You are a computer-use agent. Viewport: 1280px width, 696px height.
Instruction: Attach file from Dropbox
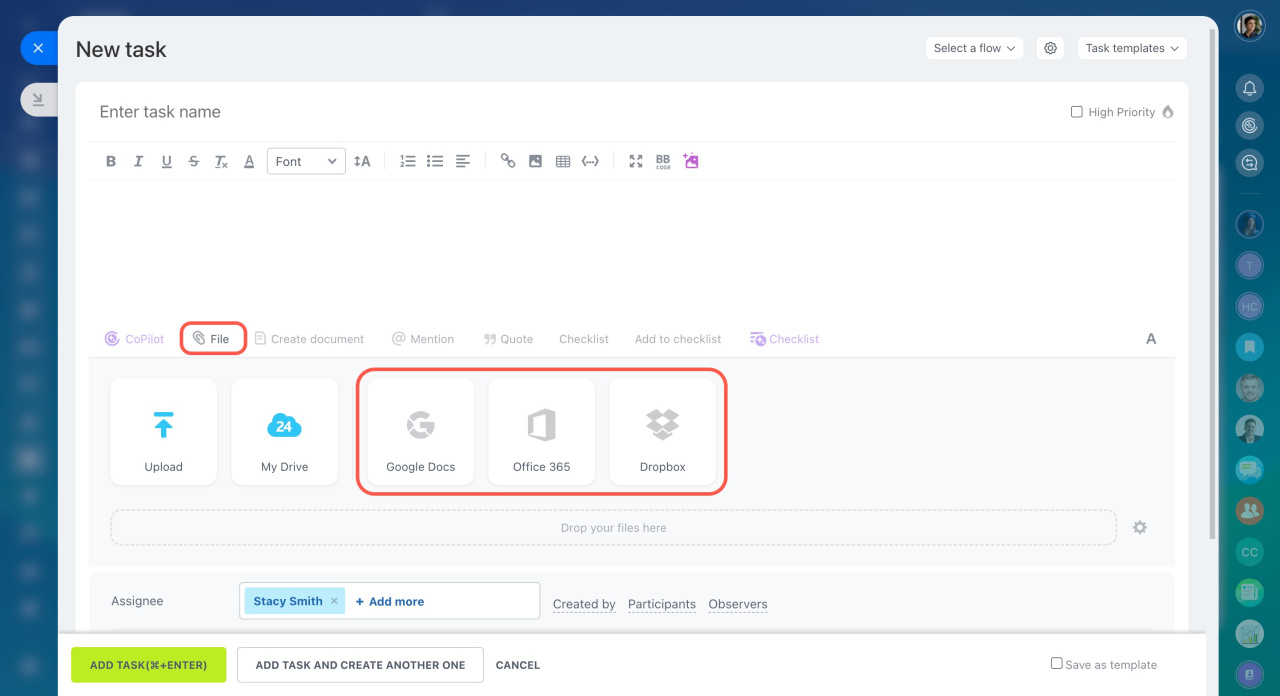pos(663,432)
